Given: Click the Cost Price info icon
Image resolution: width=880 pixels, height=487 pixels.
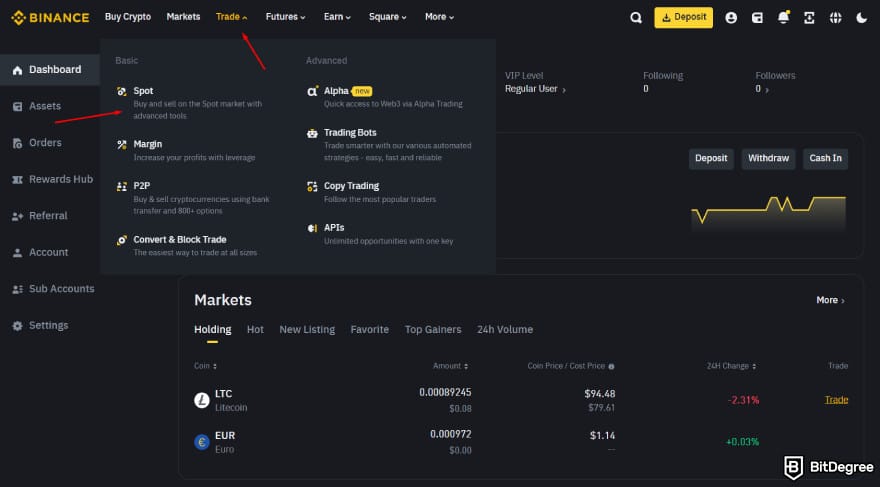Looking at the screenshot, I should click(x=611, y=366).
